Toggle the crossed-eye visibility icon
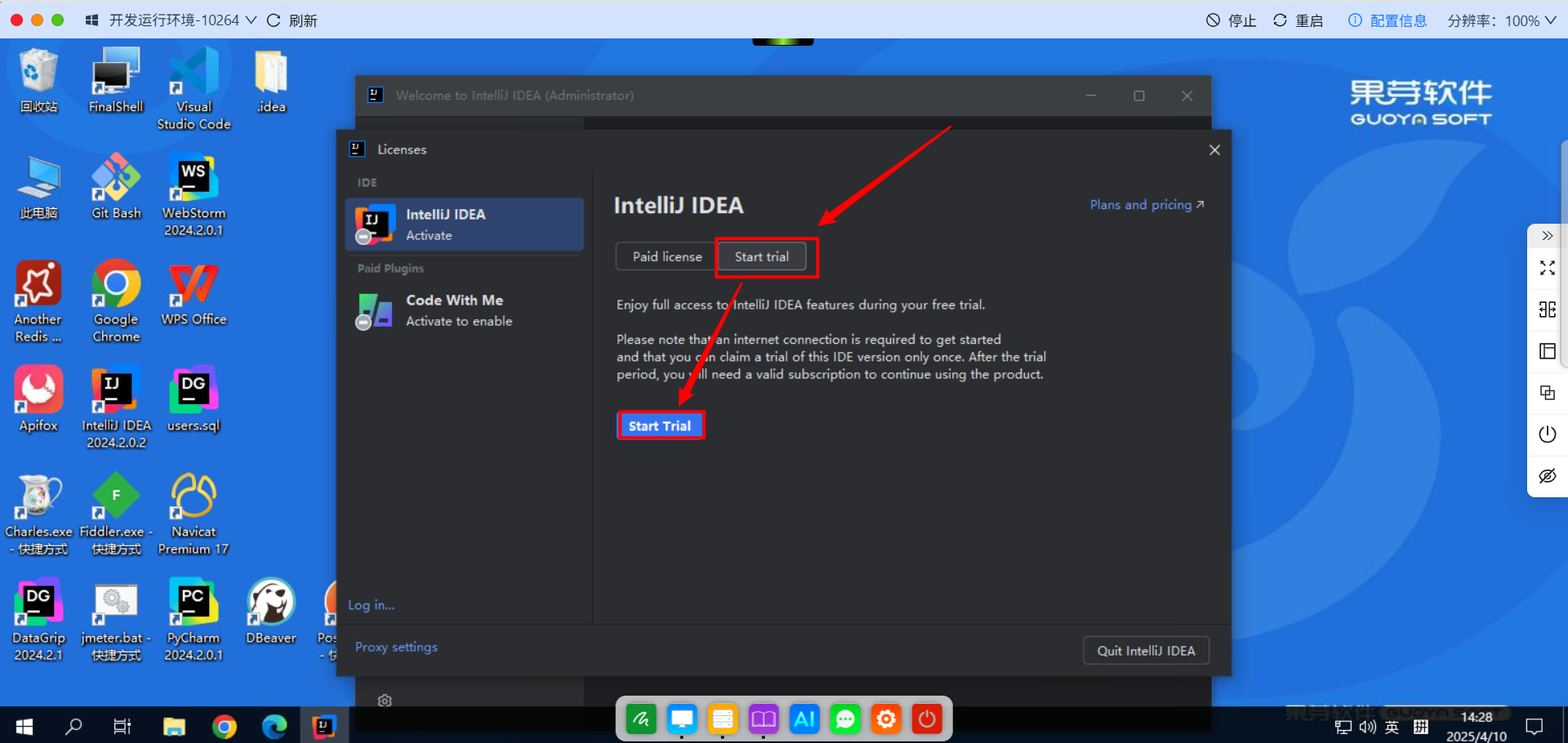This screenshot has width=1568, height=743. coord(1547,476)
